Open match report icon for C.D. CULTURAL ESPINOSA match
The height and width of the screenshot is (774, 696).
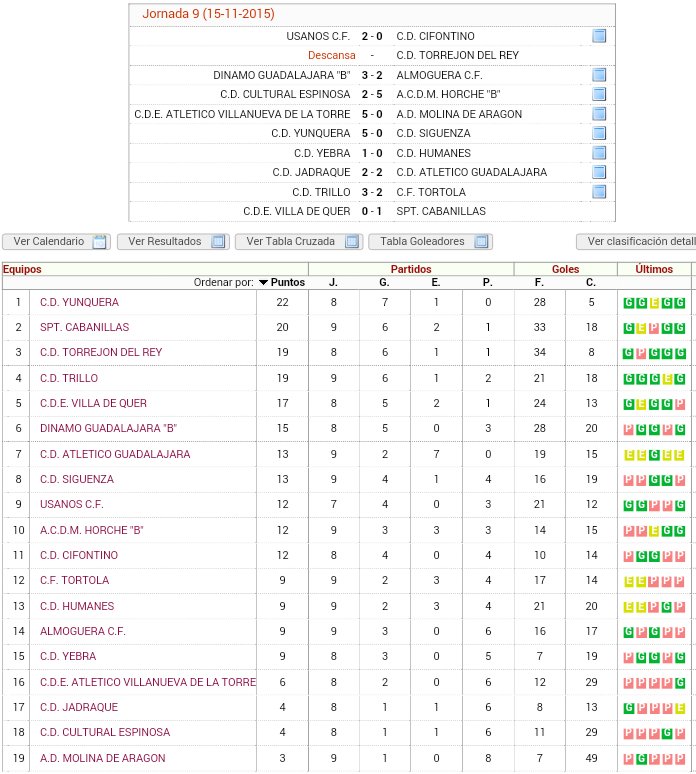pos(599,94)
